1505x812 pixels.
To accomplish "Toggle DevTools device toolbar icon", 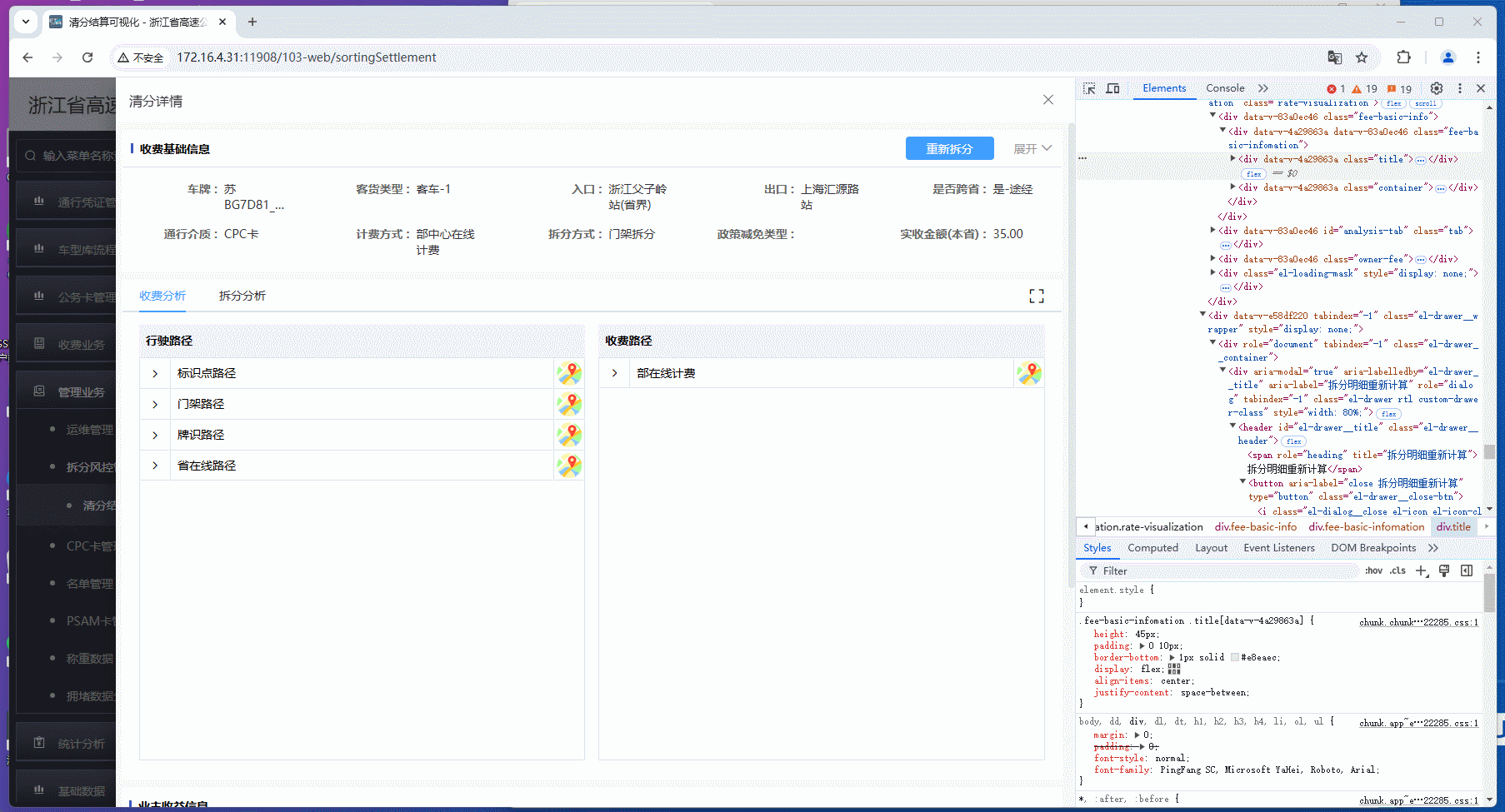I will (1112, 88).
